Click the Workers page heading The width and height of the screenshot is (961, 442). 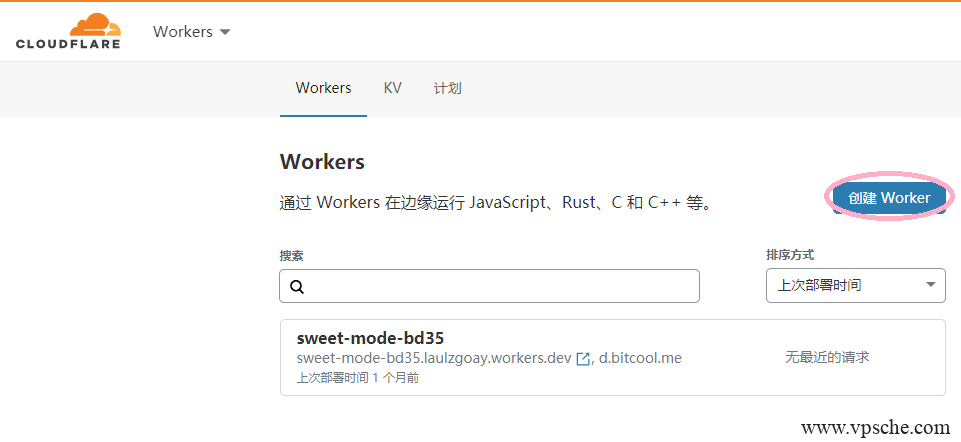click(x=322, y=162)
